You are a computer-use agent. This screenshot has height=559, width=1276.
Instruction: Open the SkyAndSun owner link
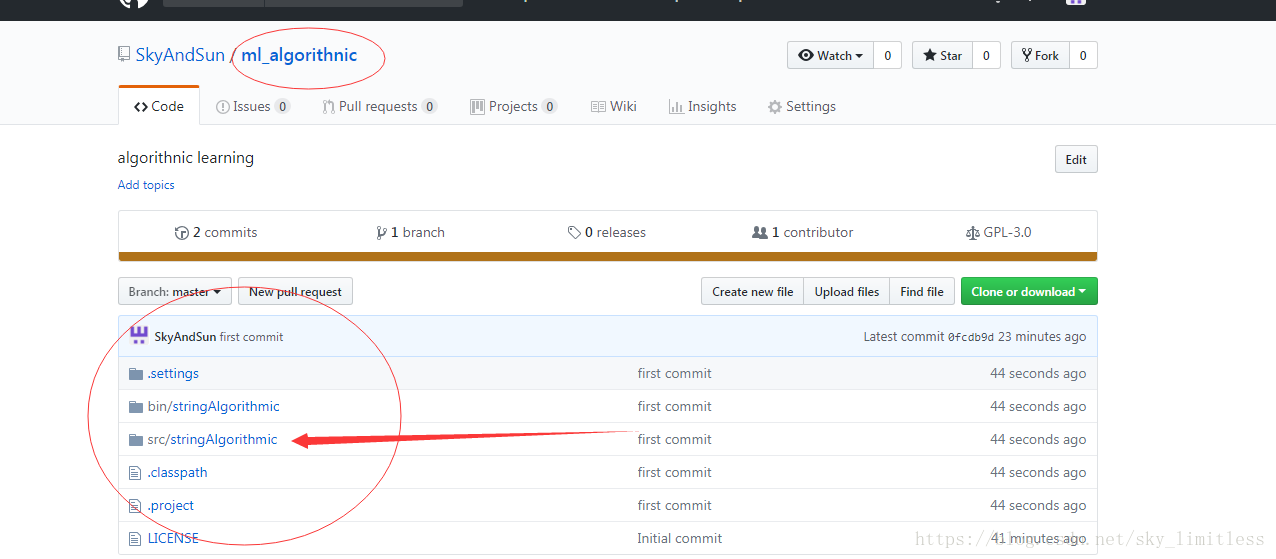[x=180, y=55]
